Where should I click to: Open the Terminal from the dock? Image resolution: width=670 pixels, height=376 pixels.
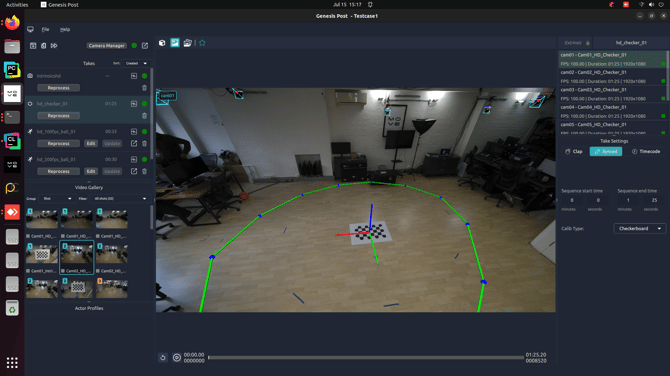12,117
